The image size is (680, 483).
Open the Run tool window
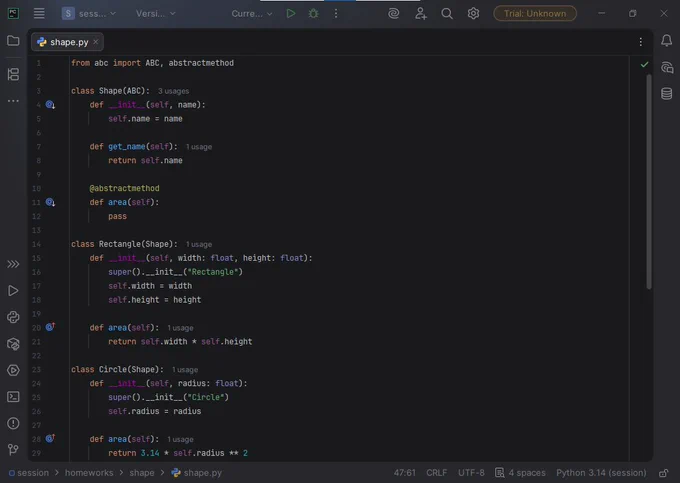pyautogui.click(x=13, y=290)
